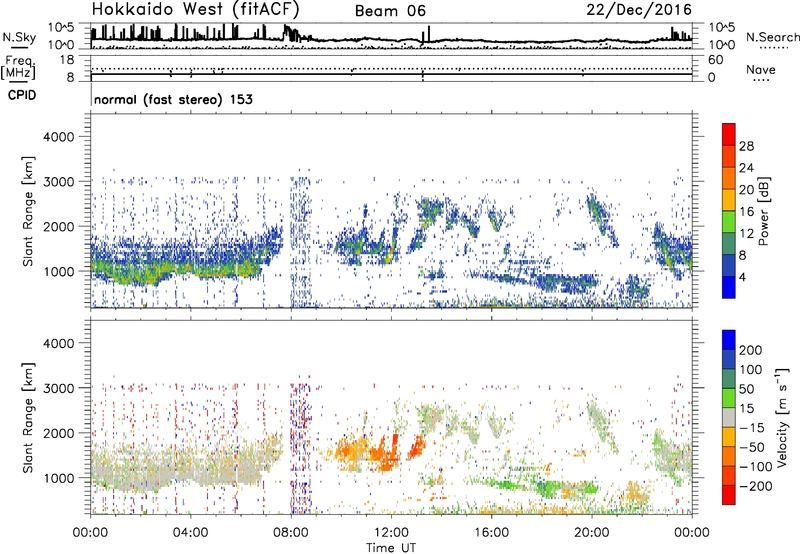The width and height of the screenshot is (800, 554).
Task: Click the green positive-velocity echo band near 18:00
Action: (x=546, y=487)
